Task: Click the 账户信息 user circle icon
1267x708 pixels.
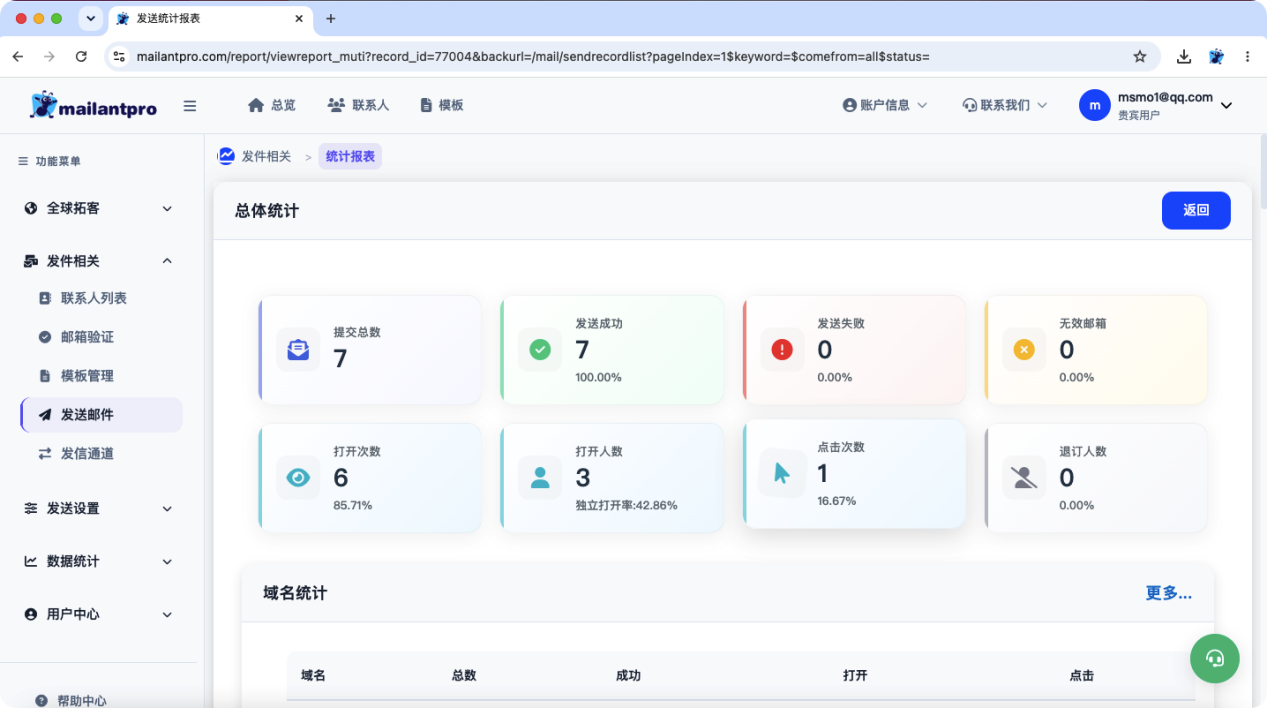Action: [850, 105]
